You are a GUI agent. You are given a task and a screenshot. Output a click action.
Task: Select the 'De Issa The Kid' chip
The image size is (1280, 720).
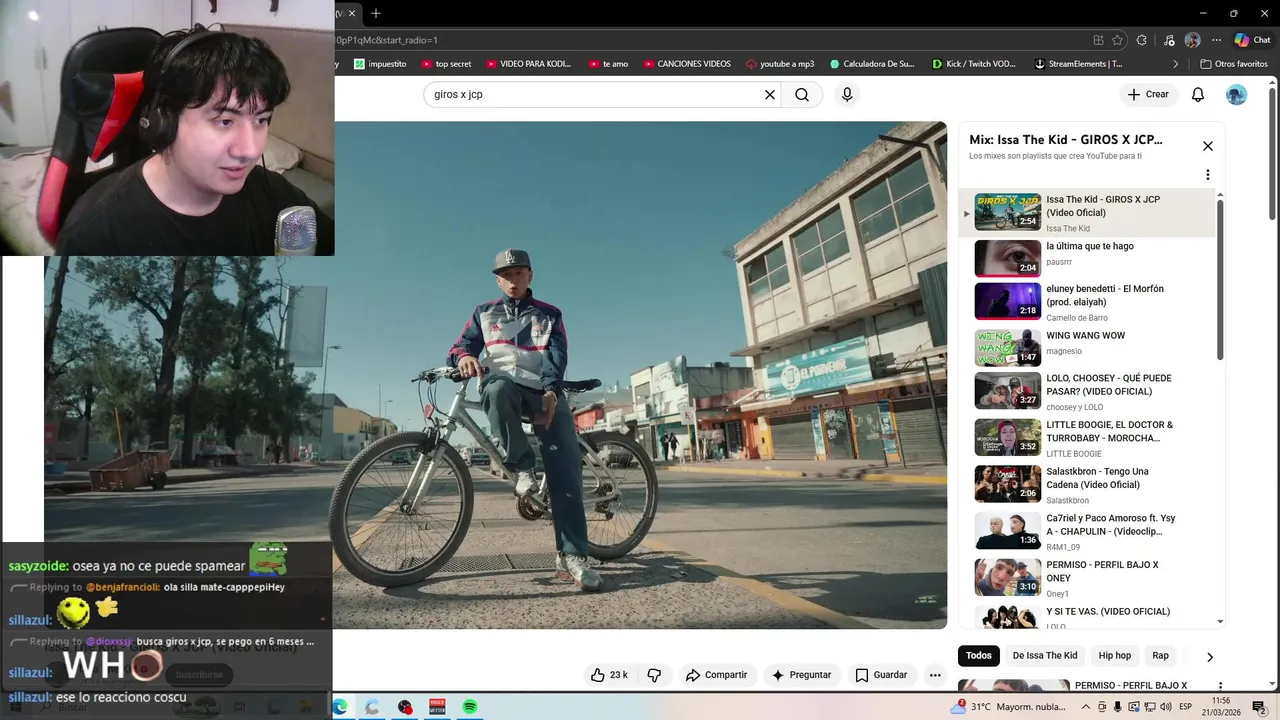coord(1045,656)
